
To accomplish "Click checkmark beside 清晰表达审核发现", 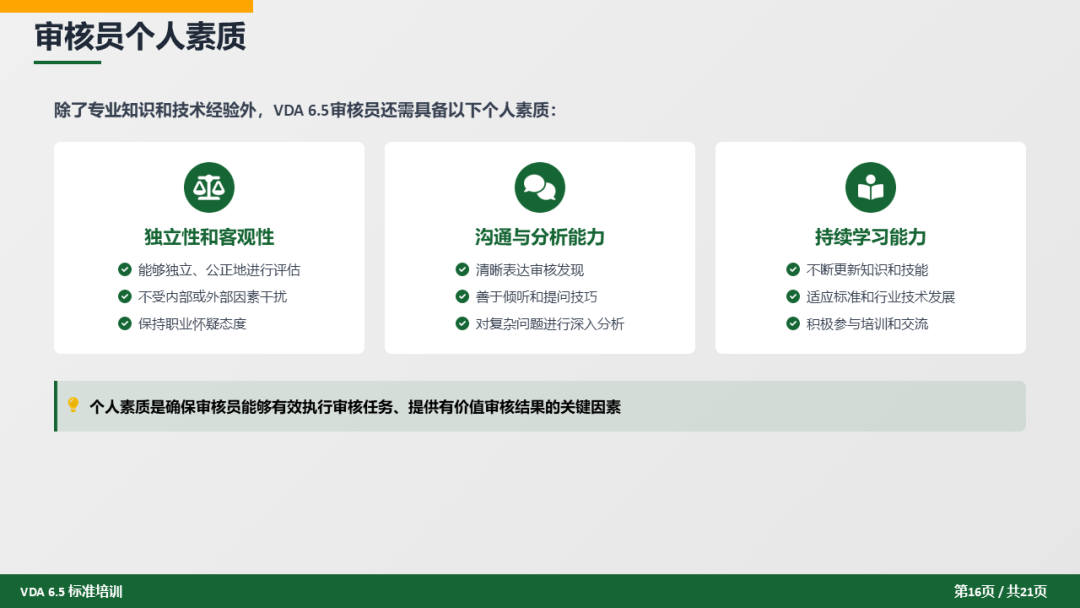I will (x=462, y=270).
